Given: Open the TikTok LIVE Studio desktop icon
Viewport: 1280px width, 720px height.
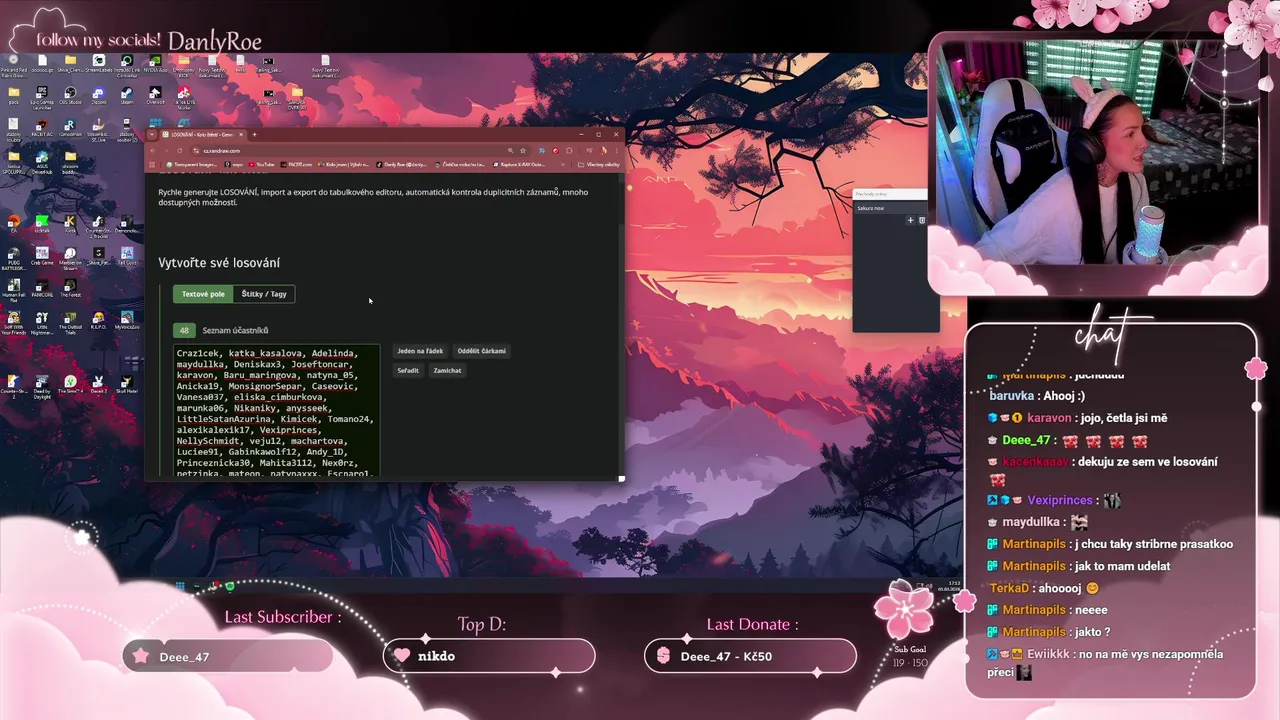Looking at the screenshot, I should (184, 98).
